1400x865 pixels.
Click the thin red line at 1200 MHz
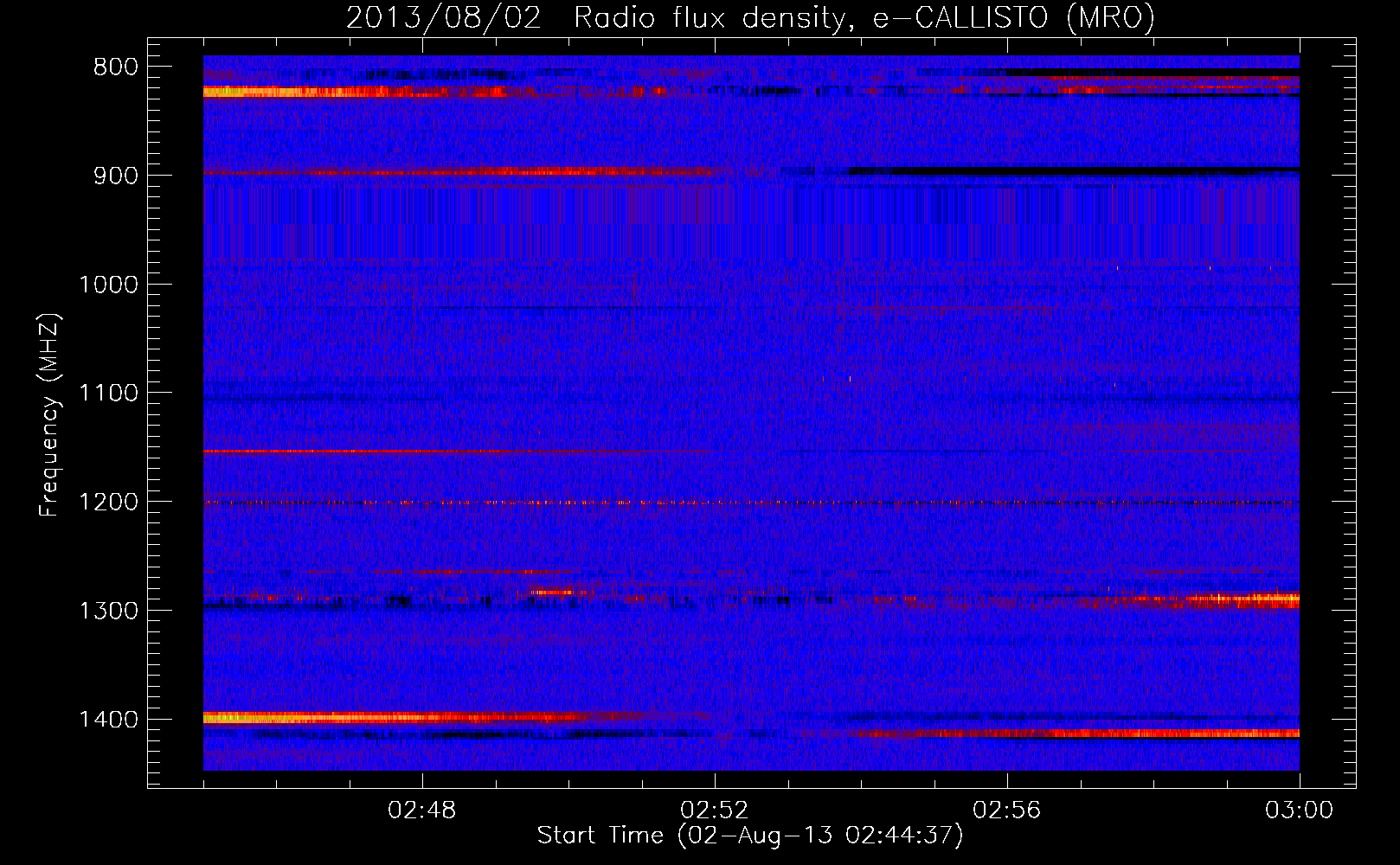(751, 503)
